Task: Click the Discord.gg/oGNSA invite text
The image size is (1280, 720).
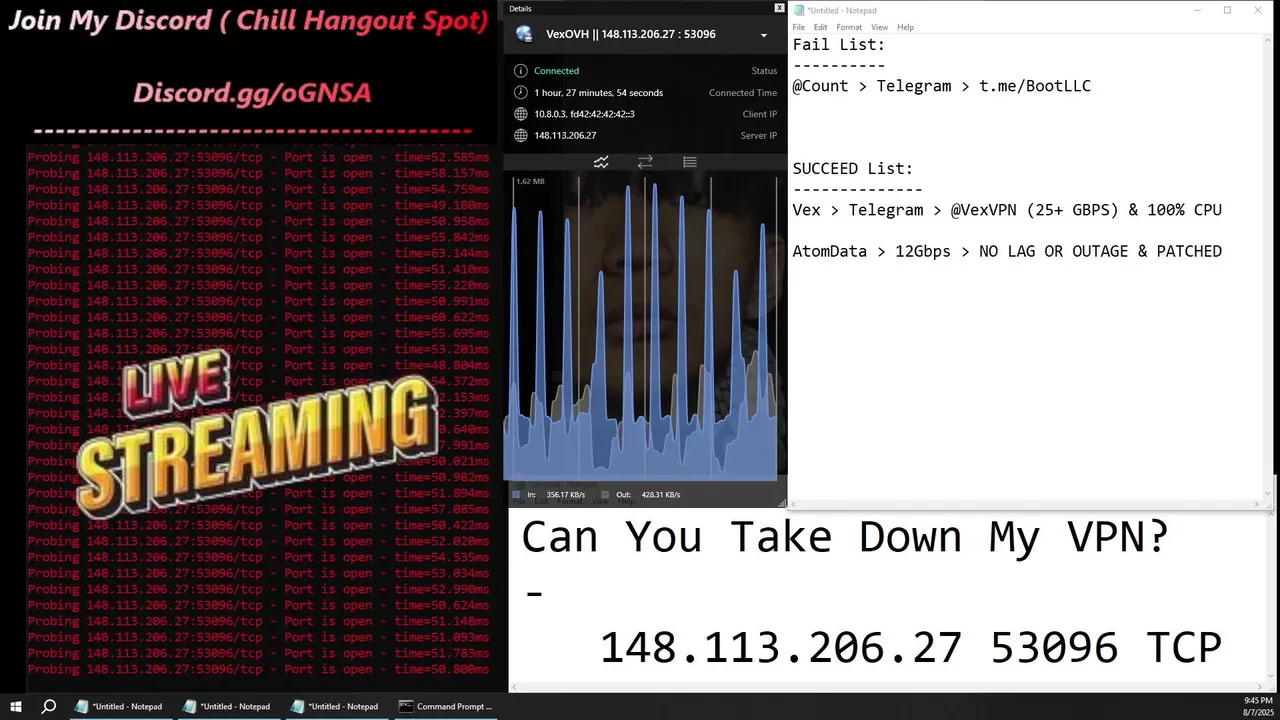Action: (252, 93)
